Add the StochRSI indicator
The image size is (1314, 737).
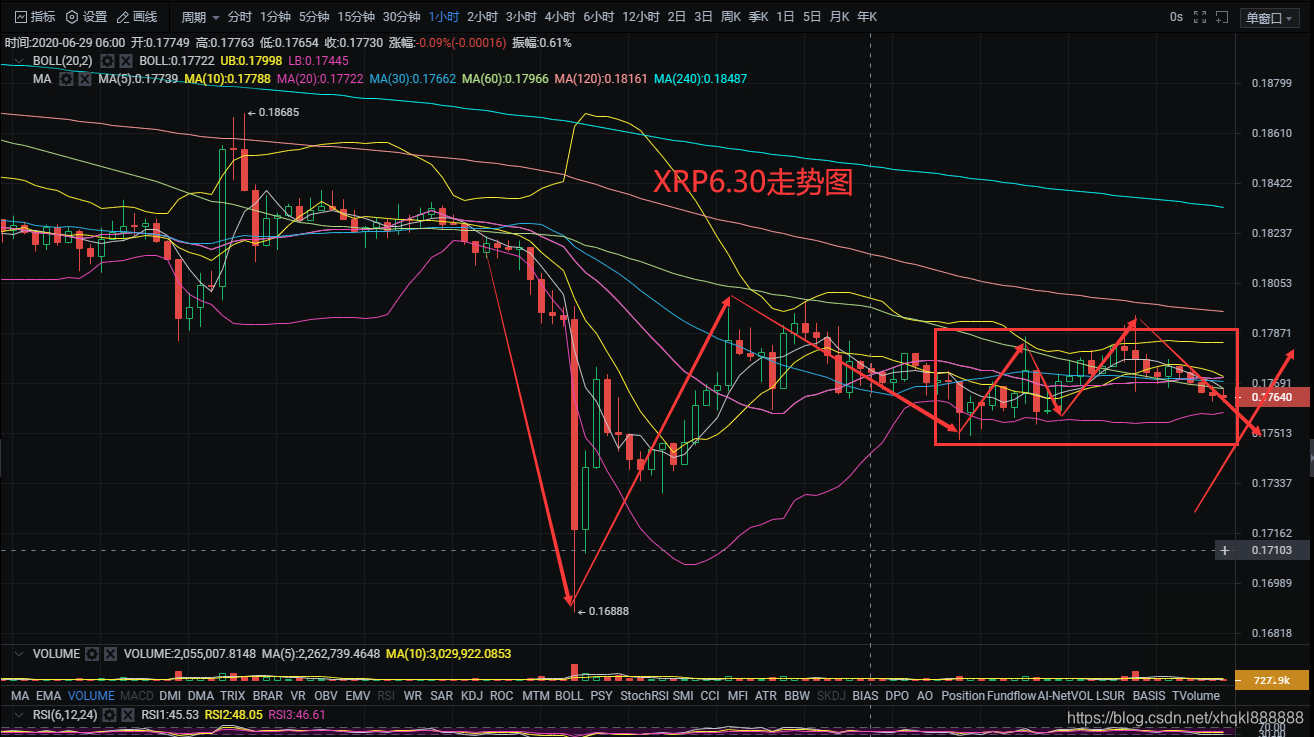pyautogui.click(x=644, y=695)
